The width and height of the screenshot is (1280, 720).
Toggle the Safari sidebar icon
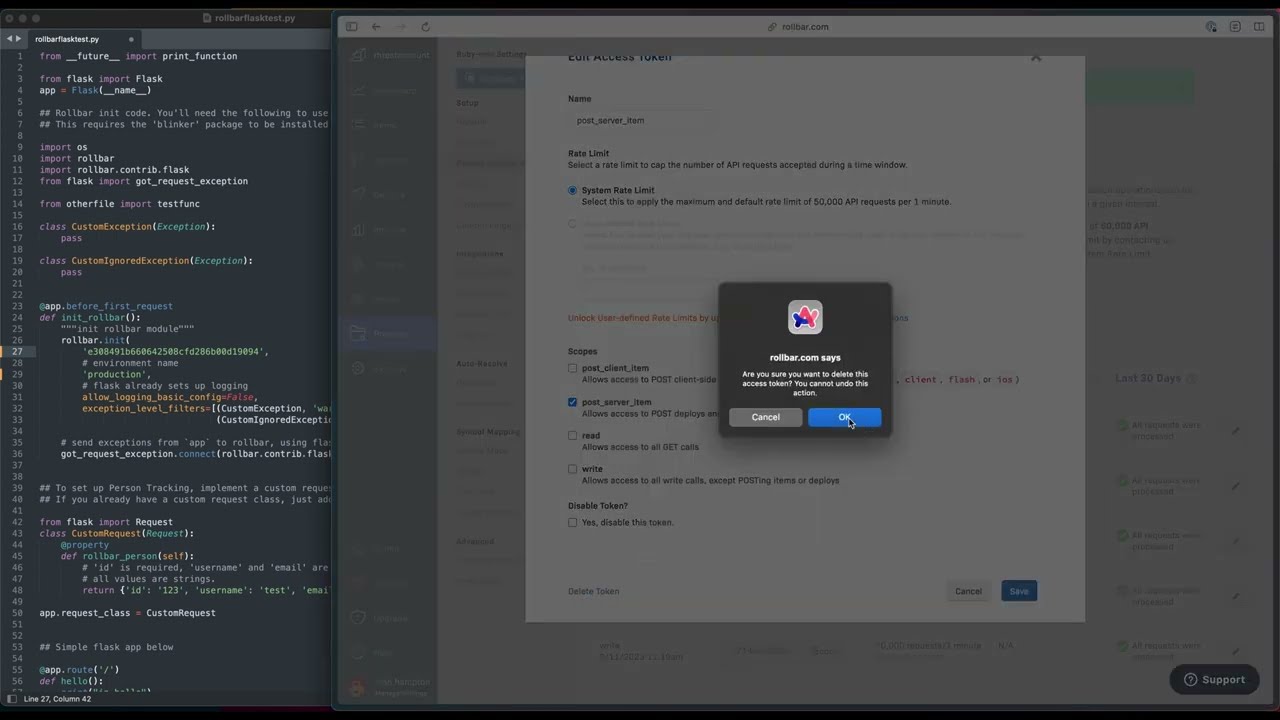351,27
